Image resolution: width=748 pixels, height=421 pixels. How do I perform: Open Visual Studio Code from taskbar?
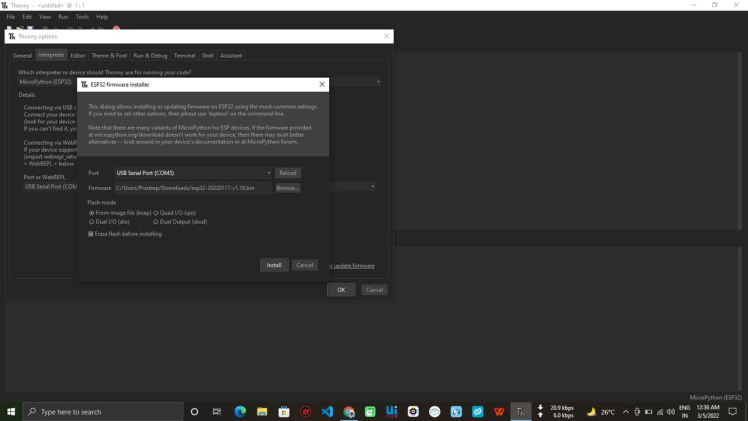pos(327,411)
